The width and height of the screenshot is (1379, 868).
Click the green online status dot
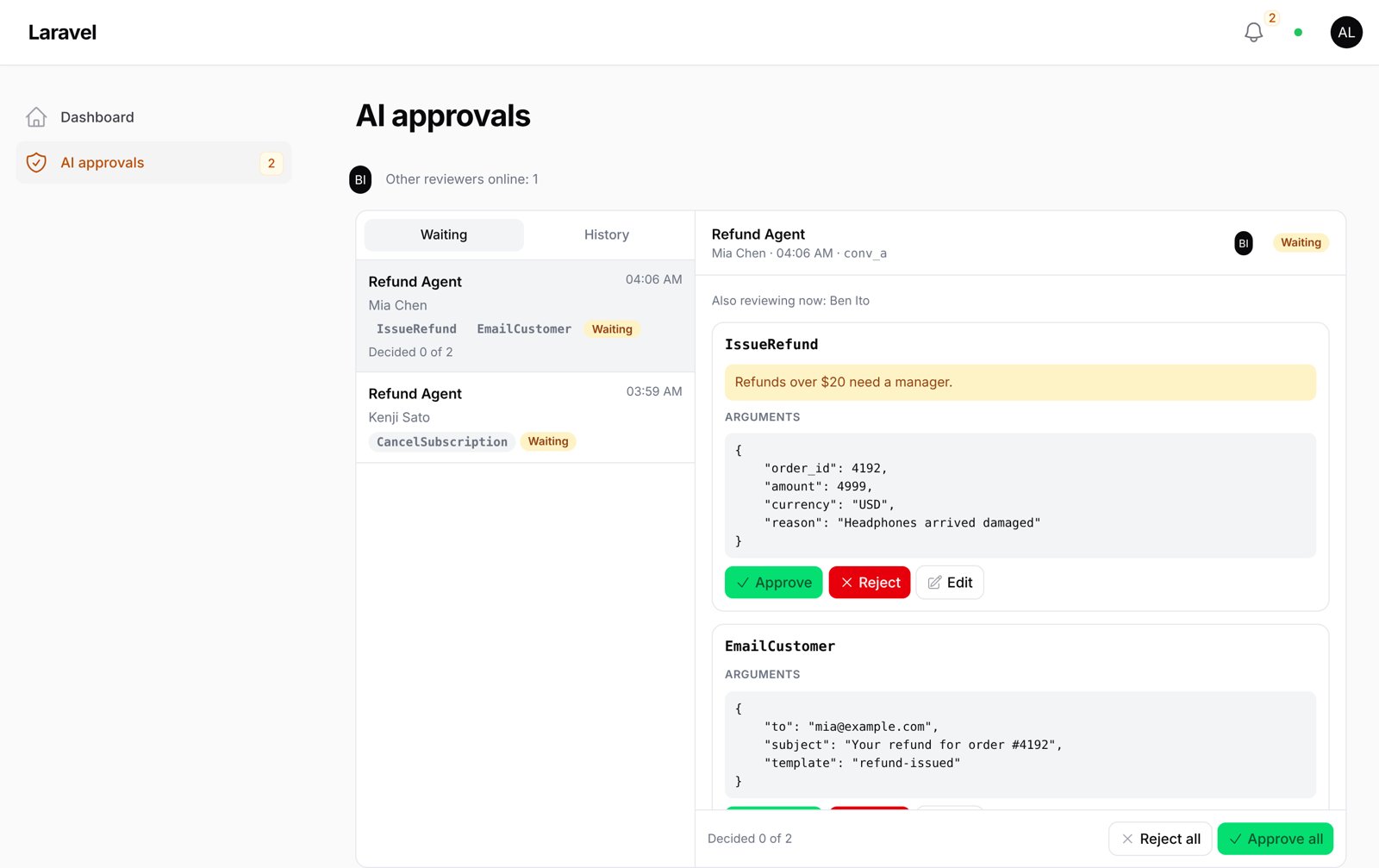point(1298,33)
